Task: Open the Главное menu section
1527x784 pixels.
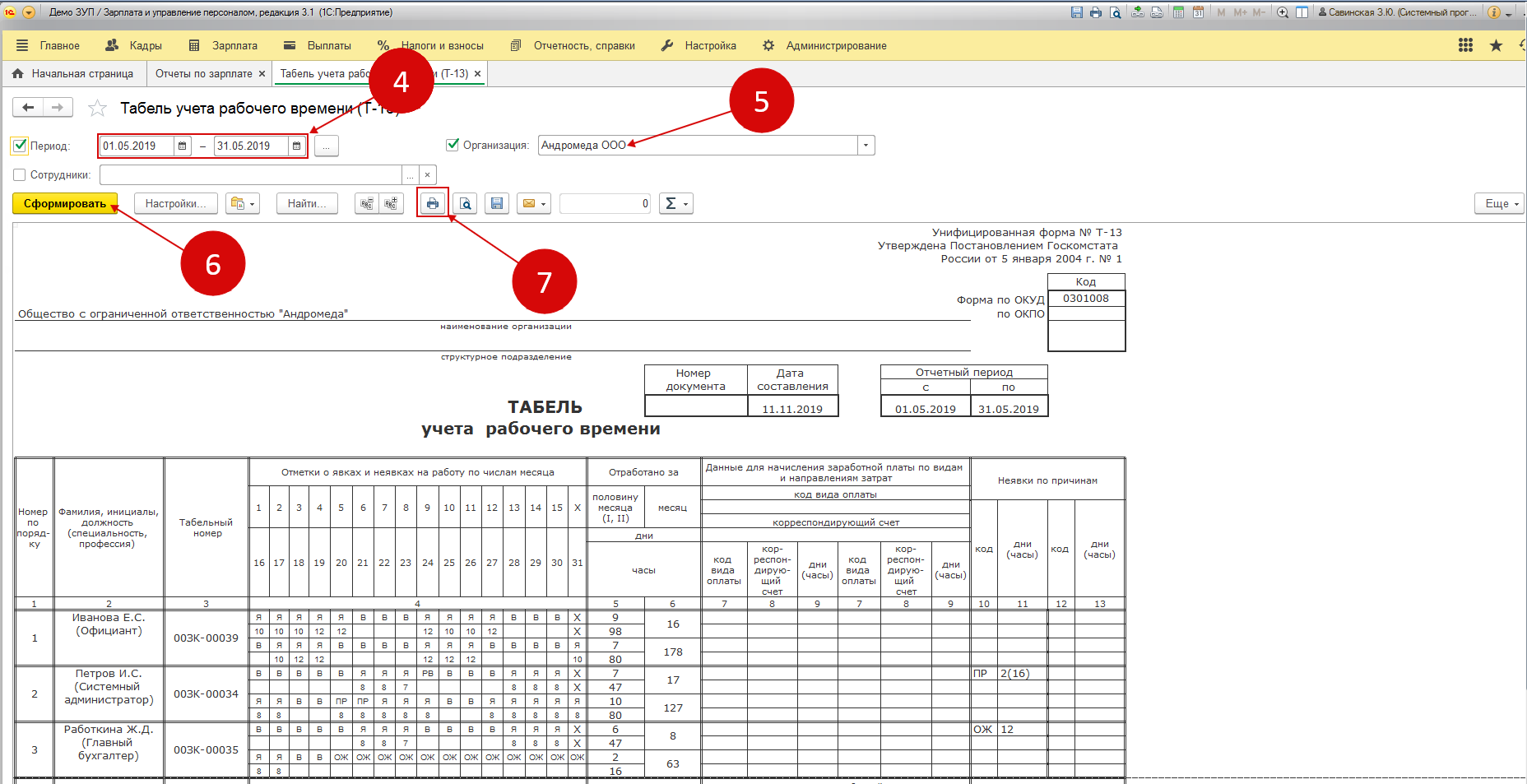Action: point(48,45)
